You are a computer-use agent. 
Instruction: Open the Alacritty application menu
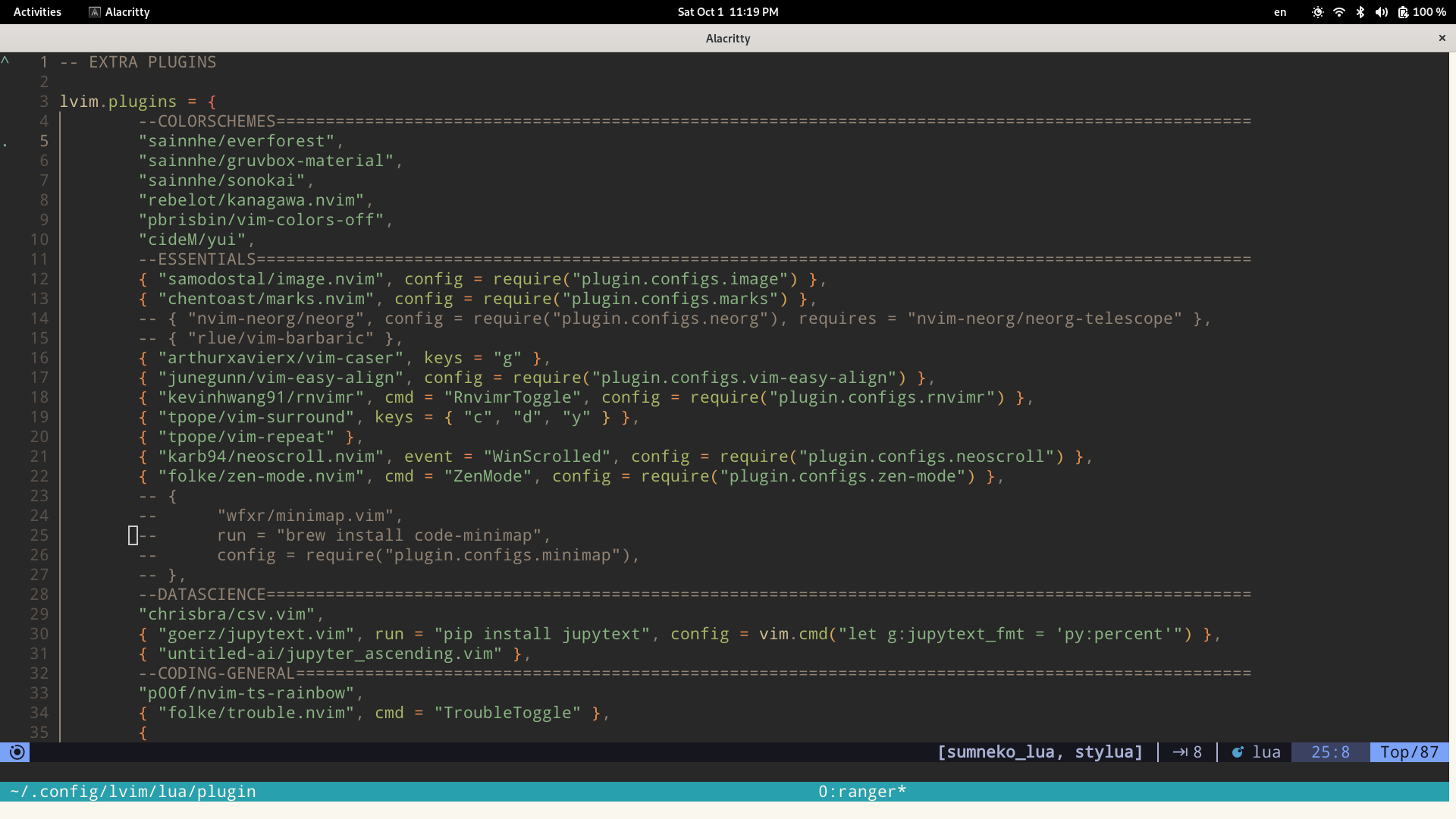pos(126,12)
